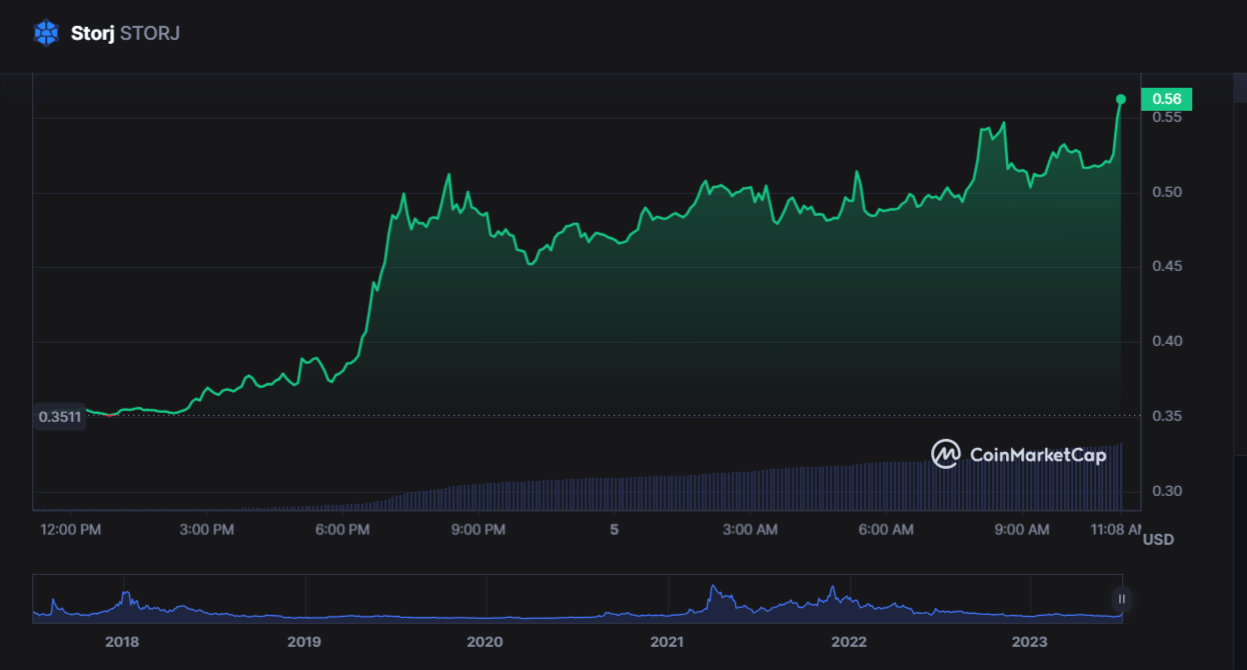Click the 12:00 PM time axis label
Viewport: 1247px width, 670px height.
70,529
